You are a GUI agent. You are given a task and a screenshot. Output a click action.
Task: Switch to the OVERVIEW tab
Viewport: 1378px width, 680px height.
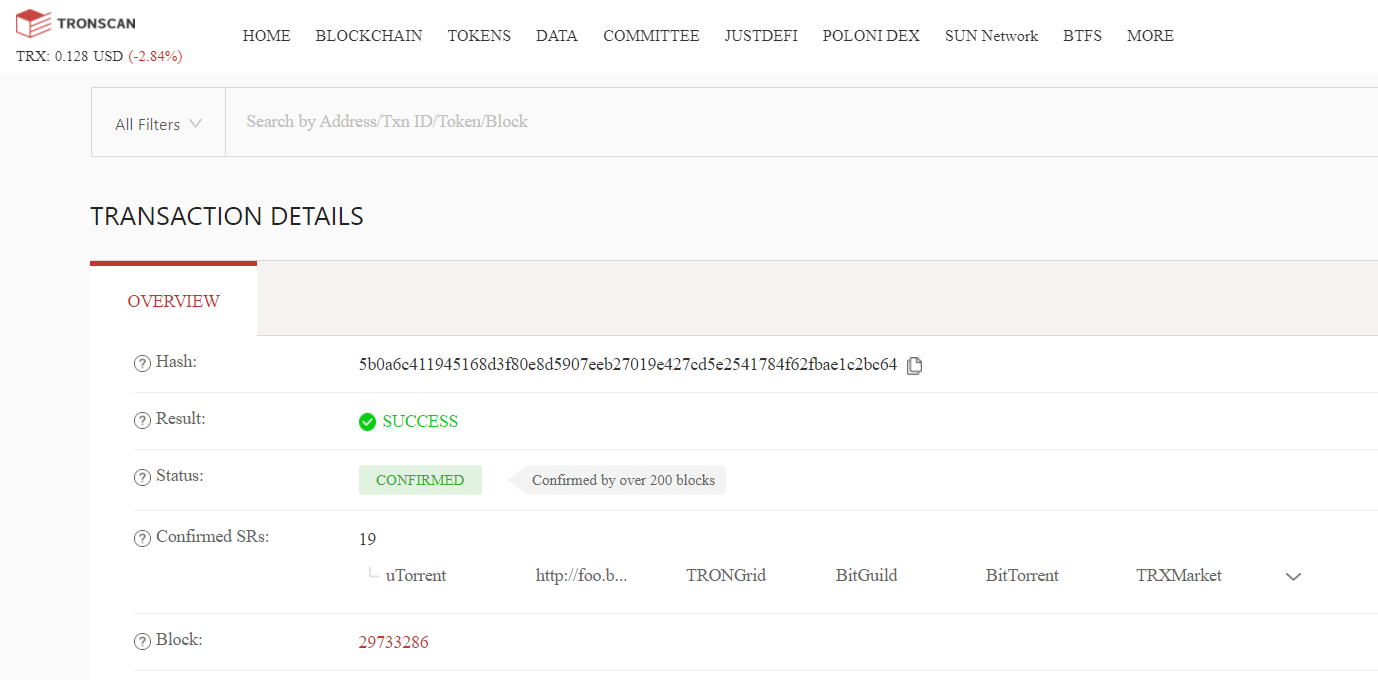[173, 300]
